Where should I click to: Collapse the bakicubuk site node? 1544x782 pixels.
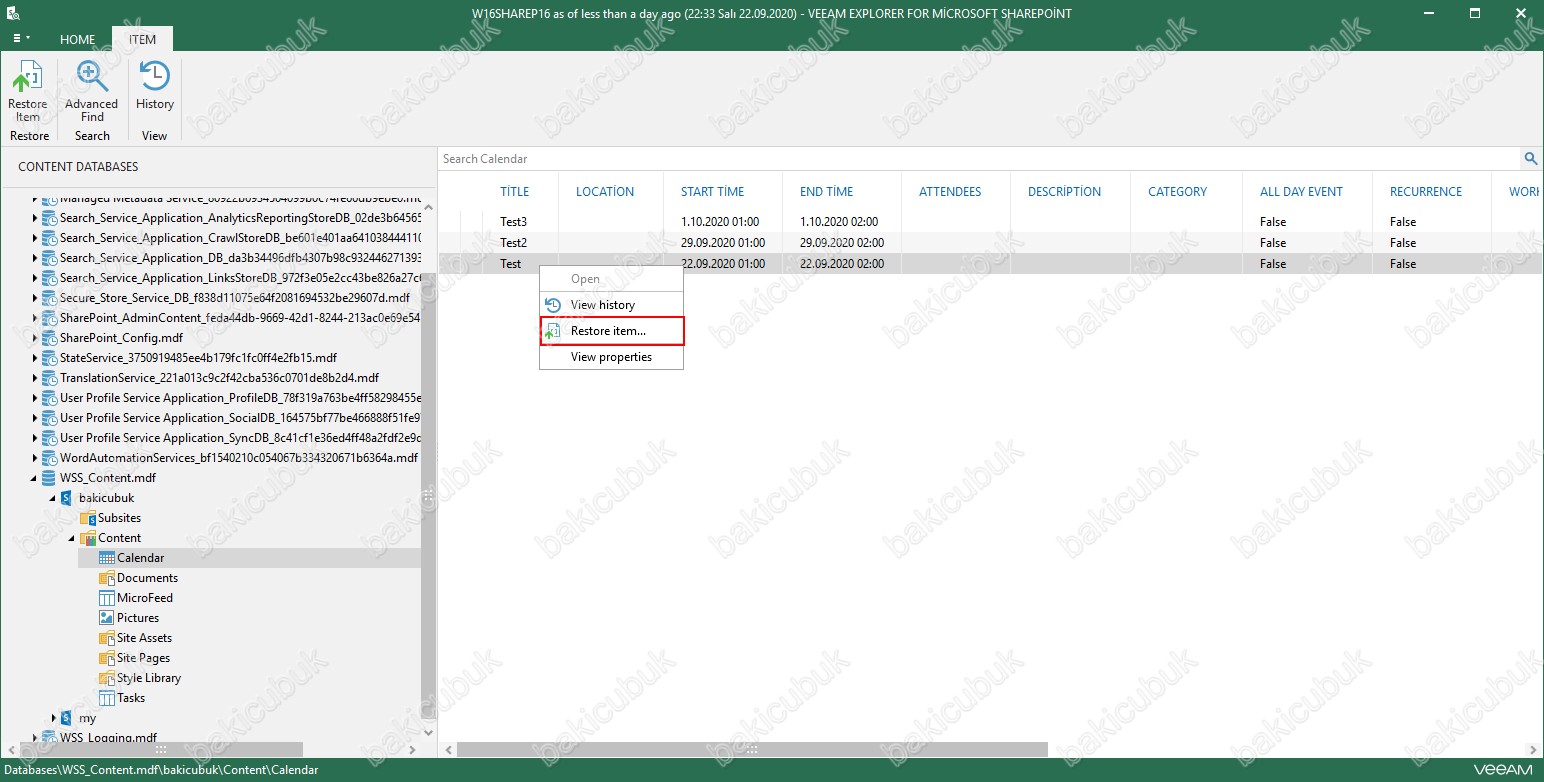point(53,498)
